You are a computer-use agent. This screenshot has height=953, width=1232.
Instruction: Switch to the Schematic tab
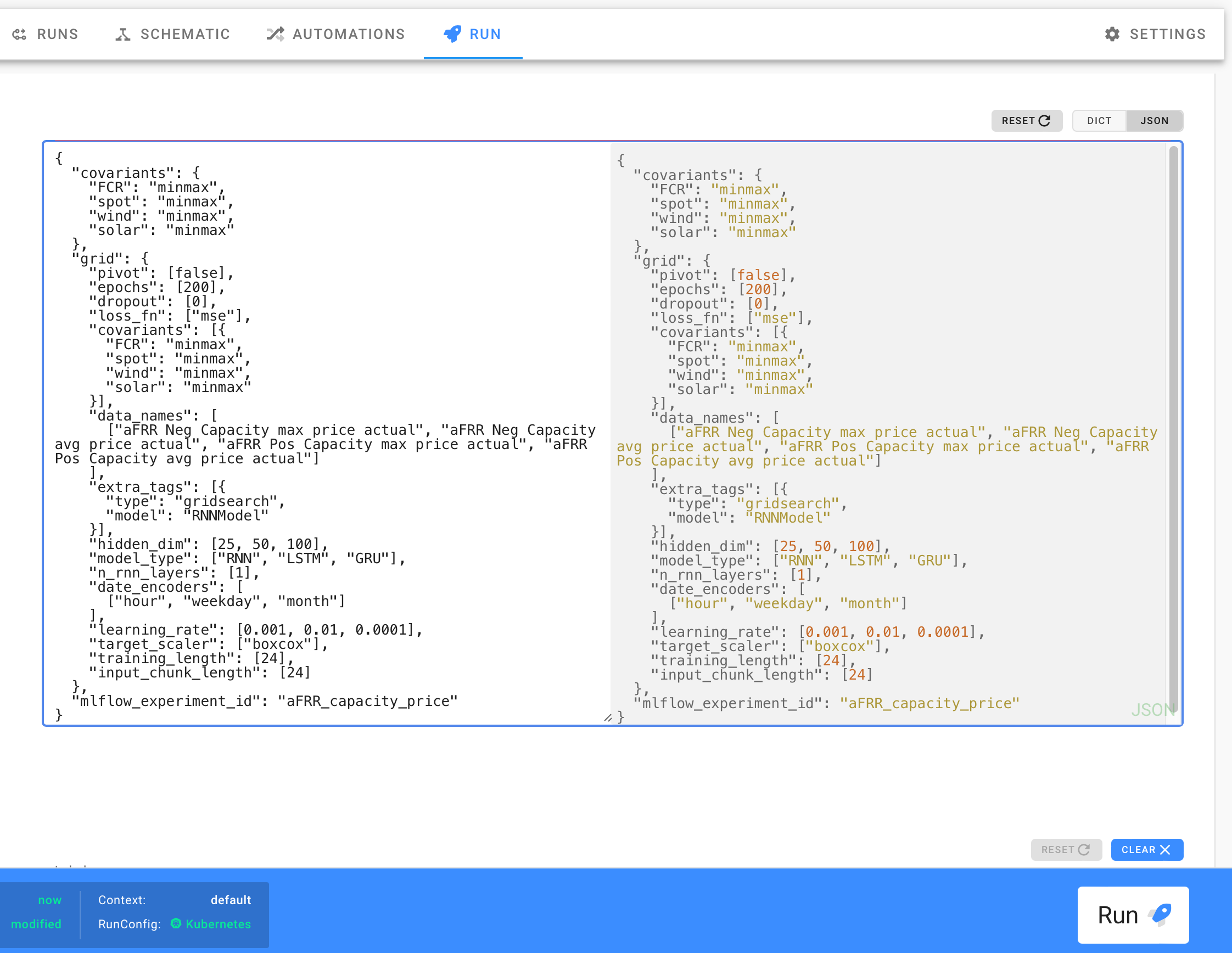[x=173, y=35]
